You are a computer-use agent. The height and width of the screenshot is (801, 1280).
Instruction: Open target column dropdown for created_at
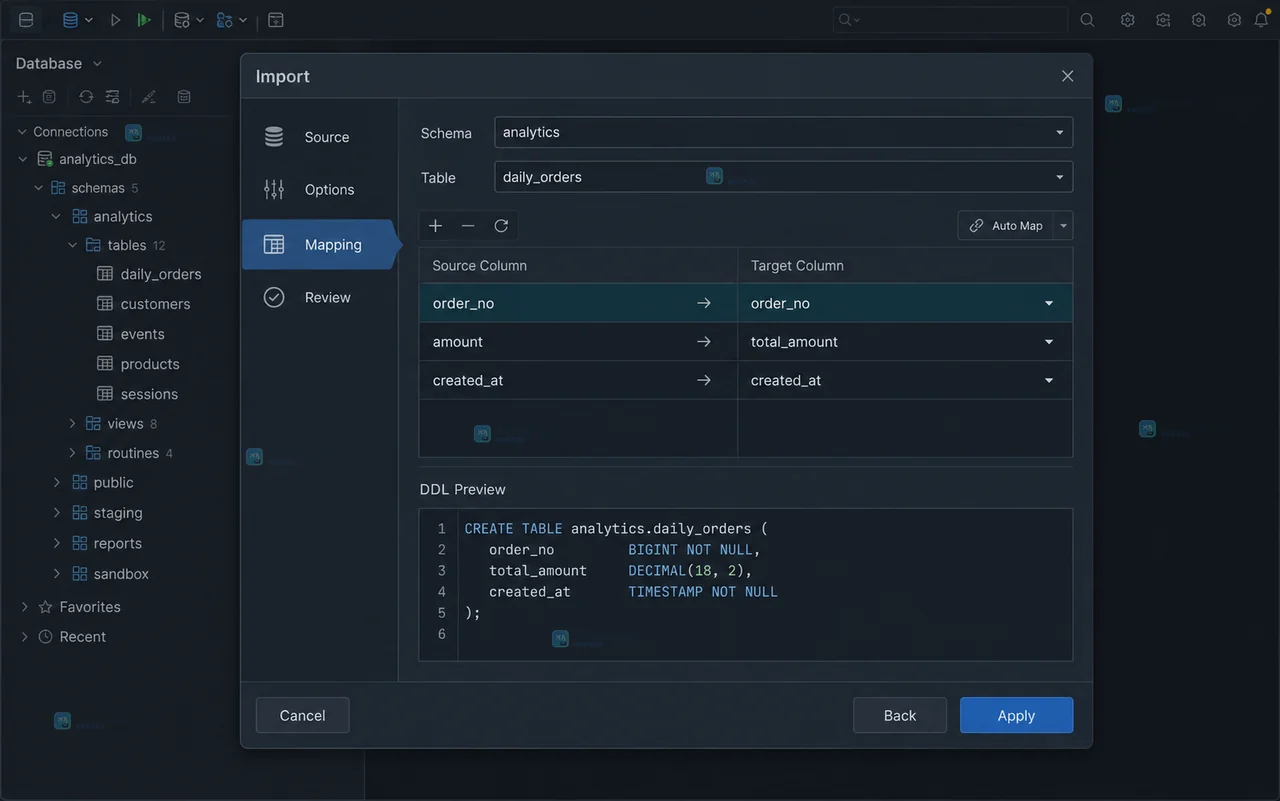1049,381
